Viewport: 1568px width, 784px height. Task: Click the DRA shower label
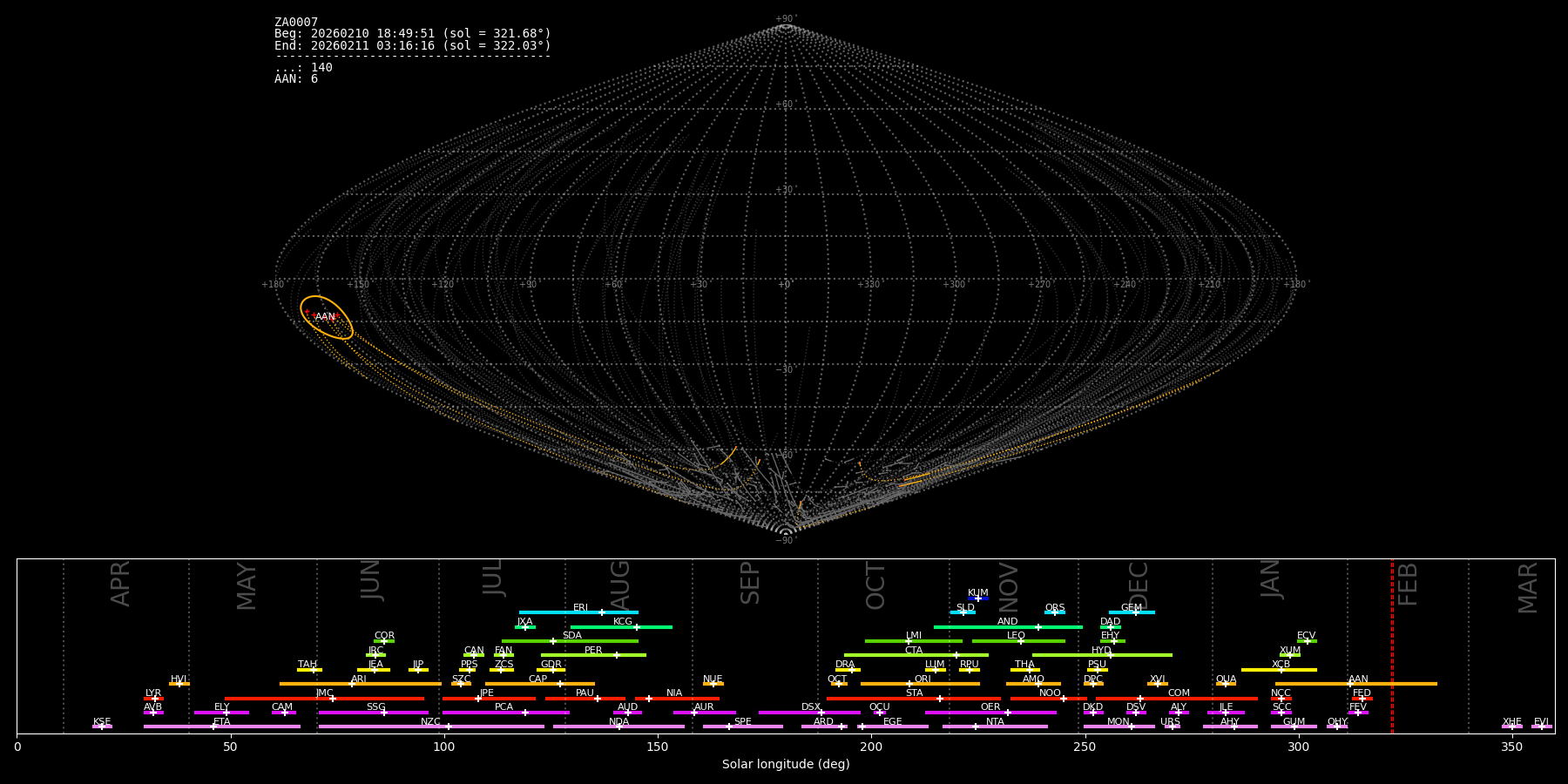pyautogui.click(x=845, y=665)
